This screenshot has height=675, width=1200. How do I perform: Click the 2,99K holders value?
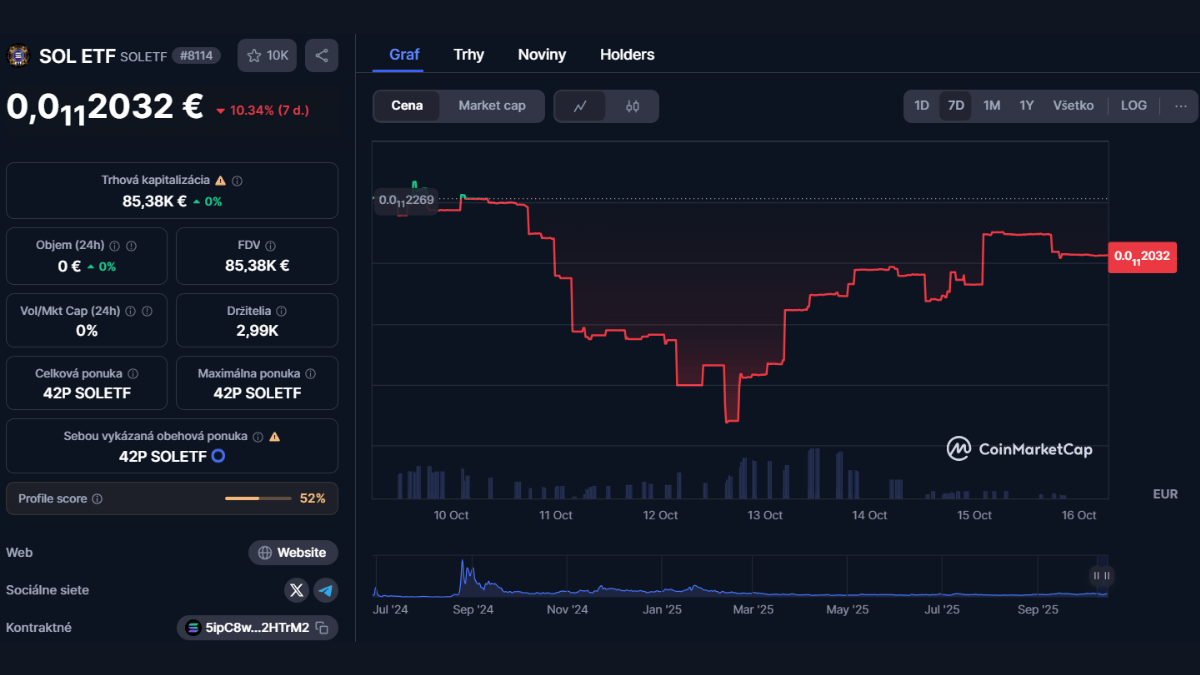pyautogui.click(x=257, y=330)
